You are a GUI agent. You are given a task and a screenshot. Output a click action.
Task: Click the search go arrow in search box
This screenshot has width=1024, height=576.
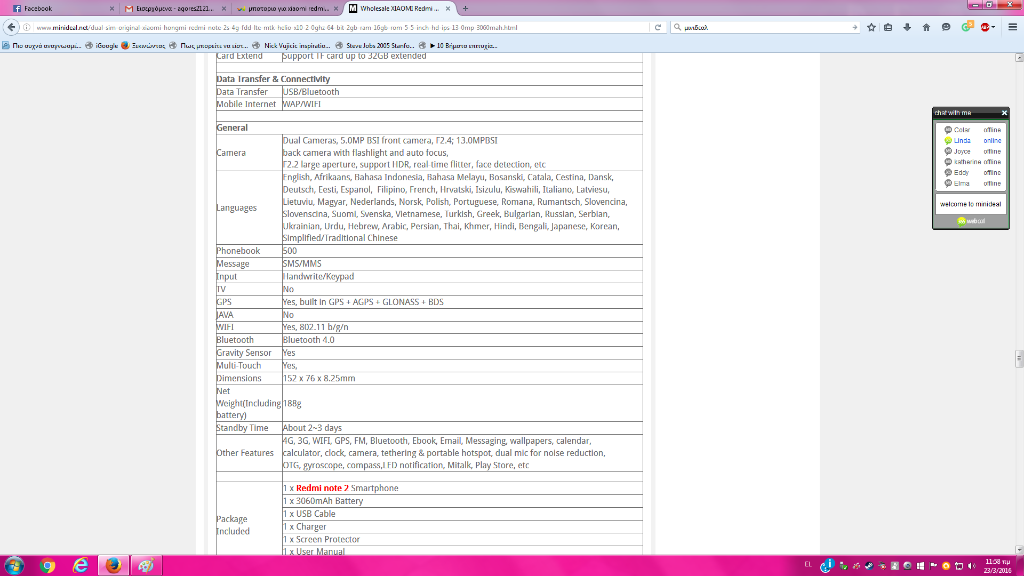point(854,27)
